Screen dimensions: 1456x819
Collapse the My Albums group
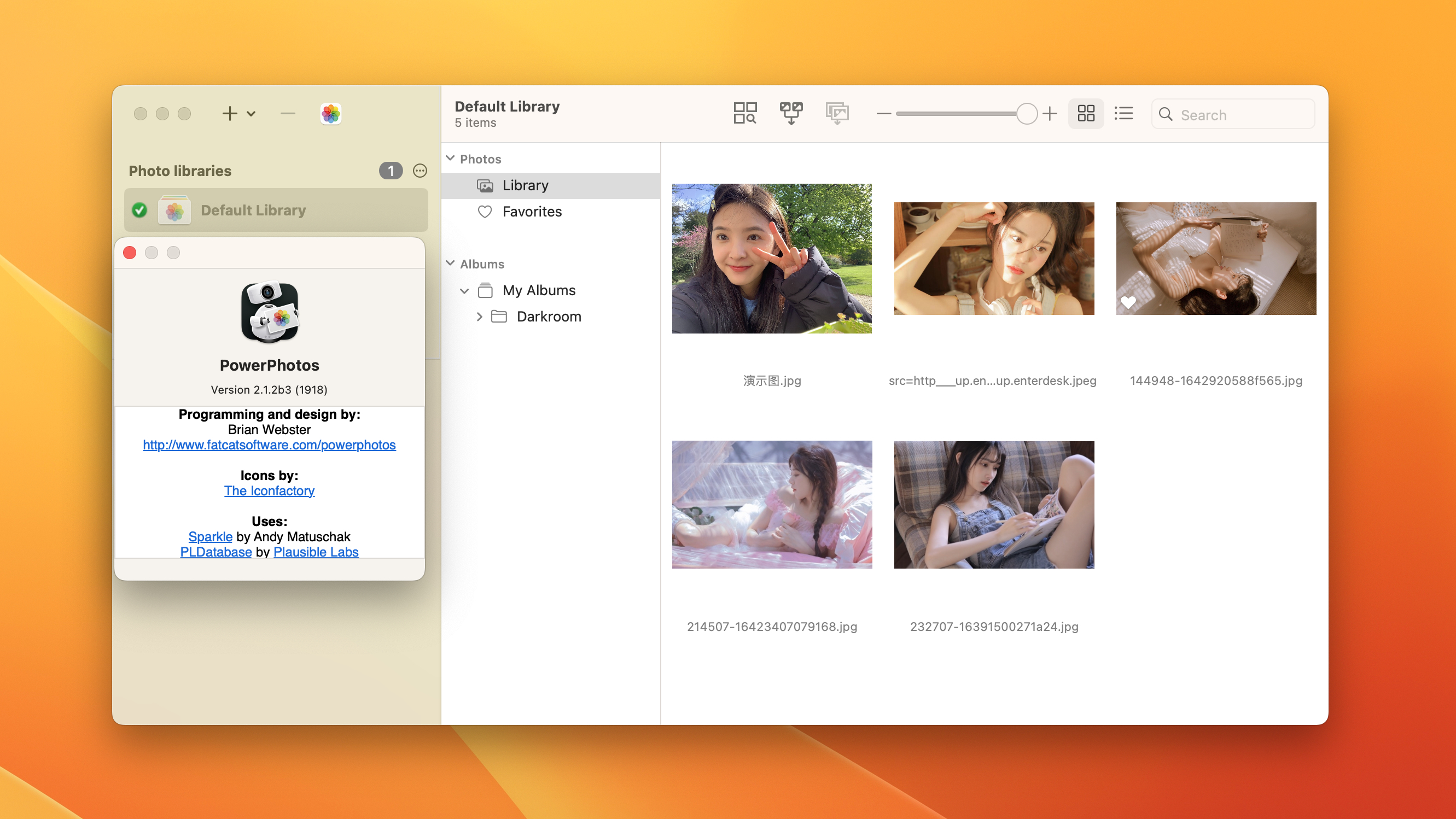pyautogui.click(x=464, y=291)
